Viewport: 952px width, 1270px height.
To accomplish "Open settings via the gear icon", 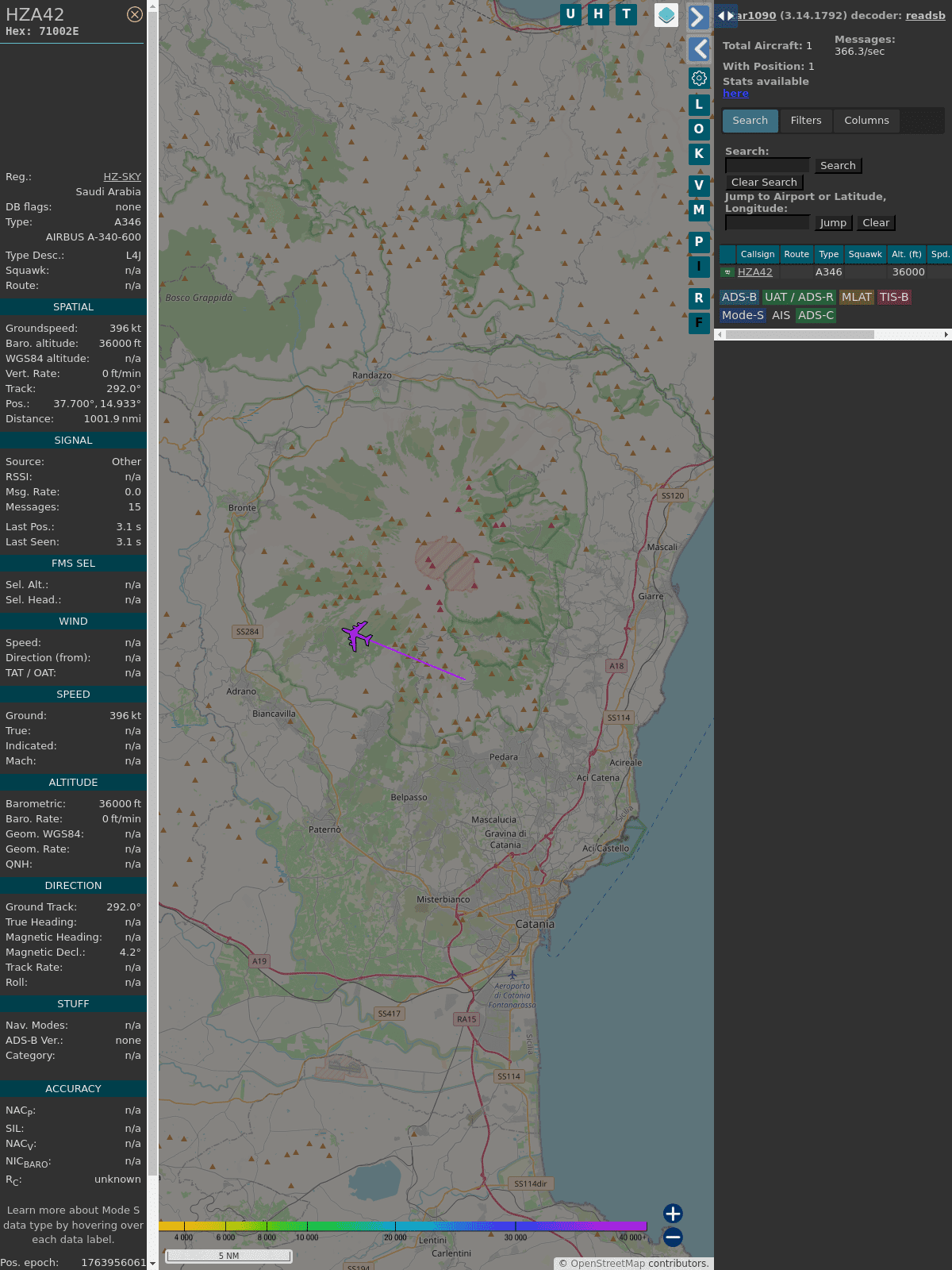I will click(699, 78).
